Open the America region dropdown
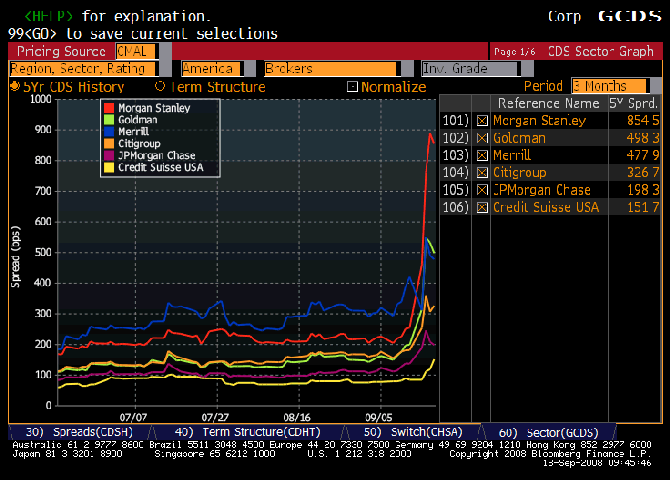The height and width of the screenshot is (480, 670). (211, 69)
